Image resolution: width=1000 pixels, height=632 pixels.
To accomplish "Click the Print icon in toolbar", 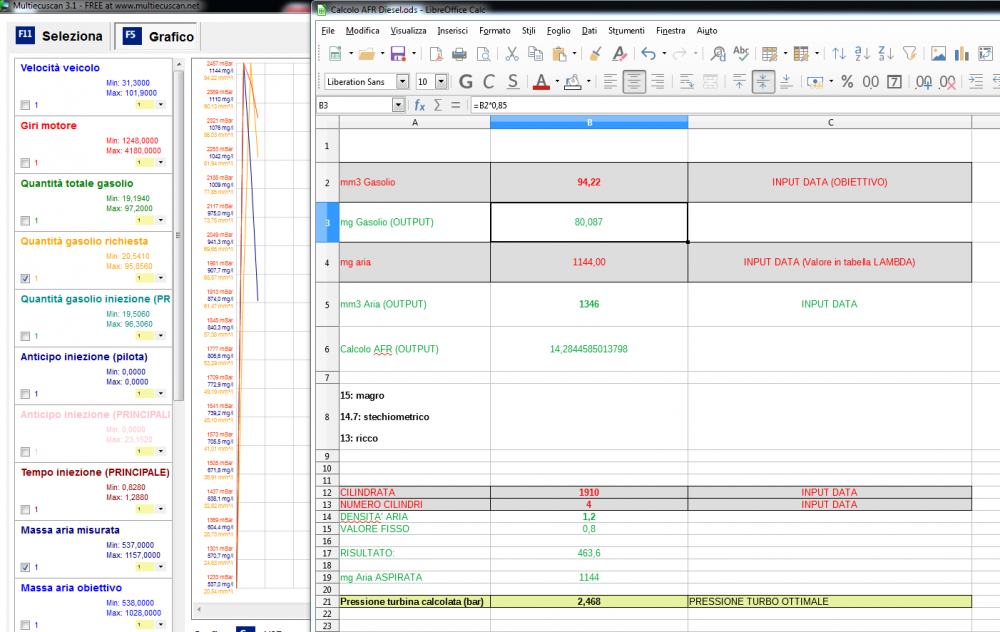I will coord(459,54).
